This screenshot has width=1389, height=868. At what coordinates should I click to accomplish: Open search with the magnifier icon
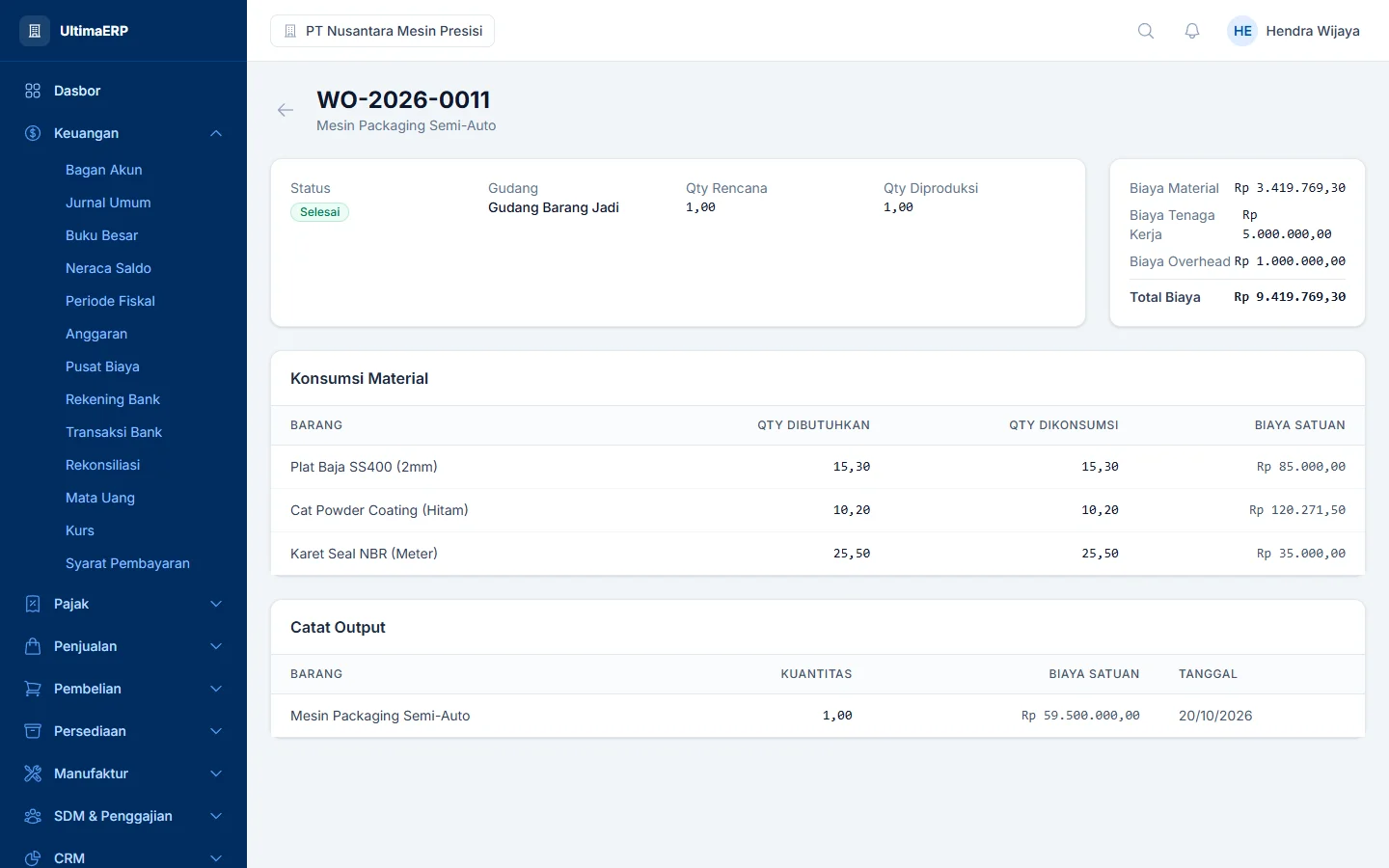click(x=1146, y=31)
